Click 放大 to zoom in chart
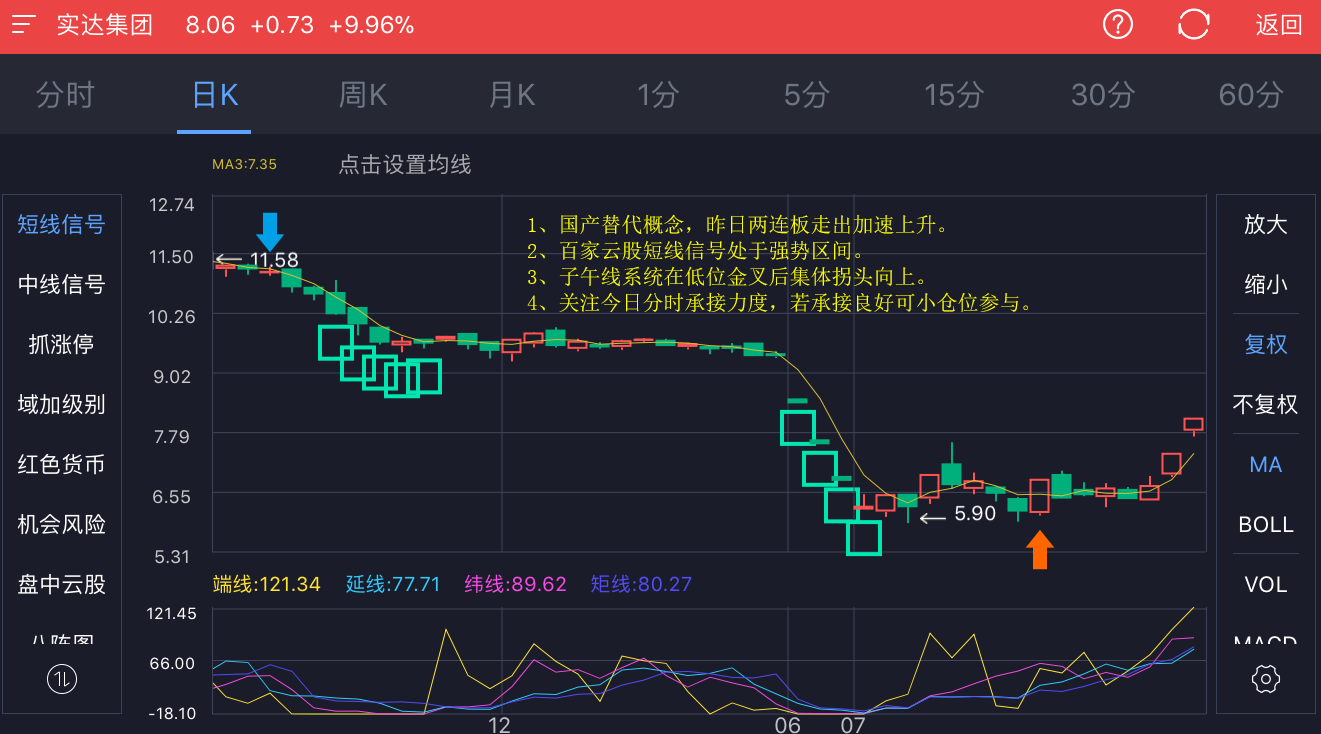This screenshot has height=734, width=1321. pos(1265,224)
